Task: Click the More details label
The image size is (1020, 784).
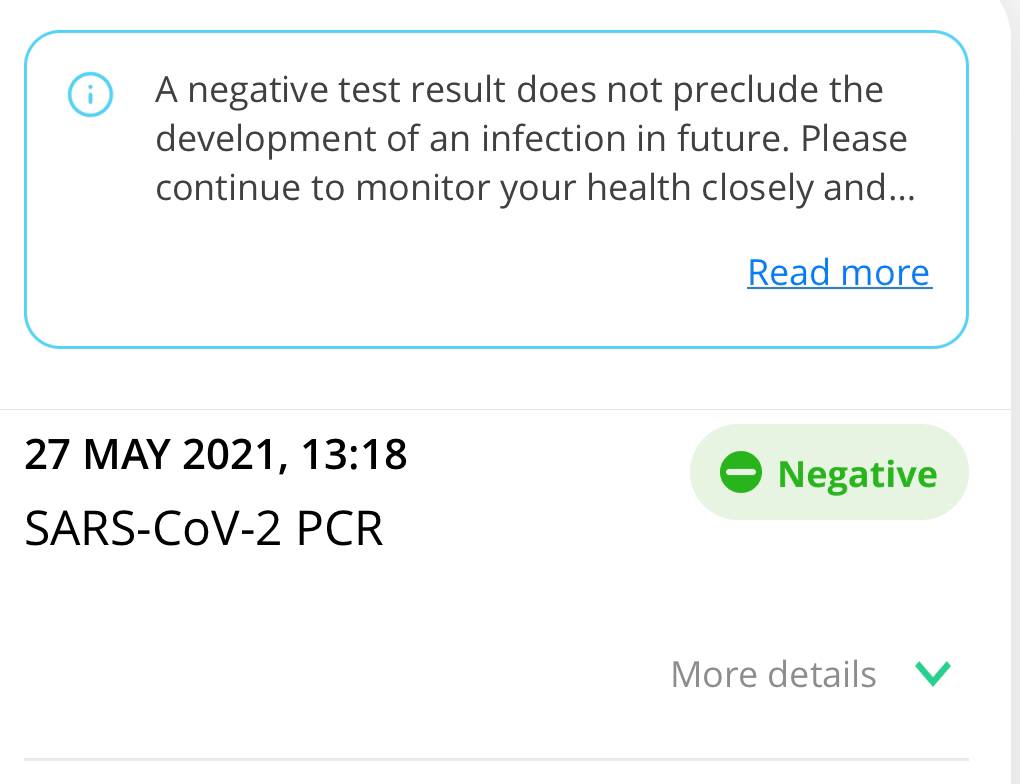Action: click(x=773, y=674)
